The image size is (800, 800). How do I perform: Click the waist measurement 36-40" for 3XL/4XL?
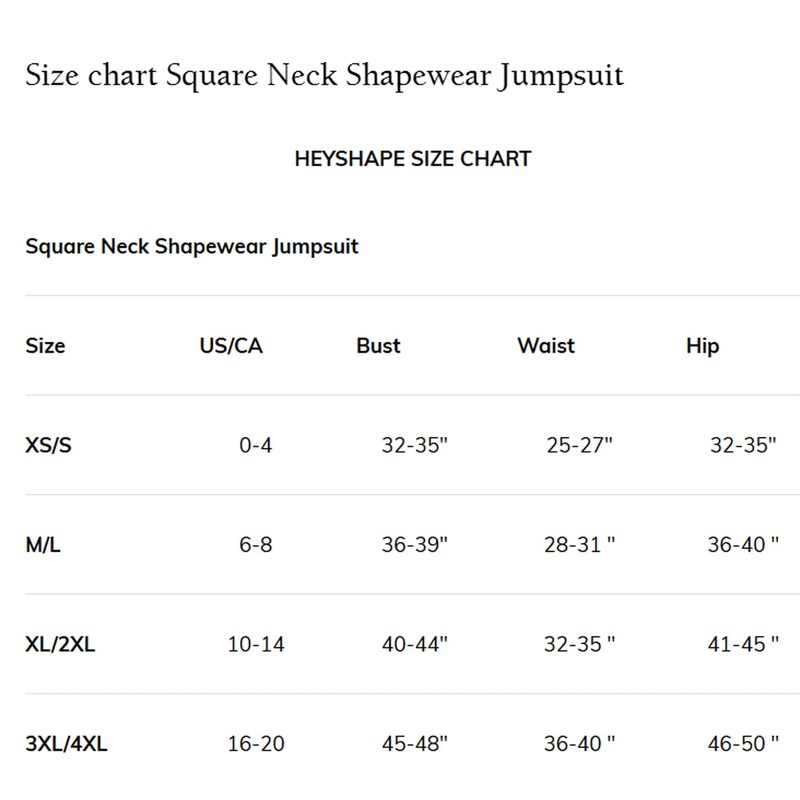click(x=580, y=743)
